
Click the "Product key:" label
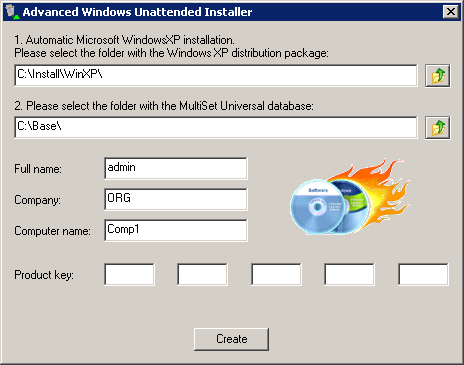[x=44, y=275]
